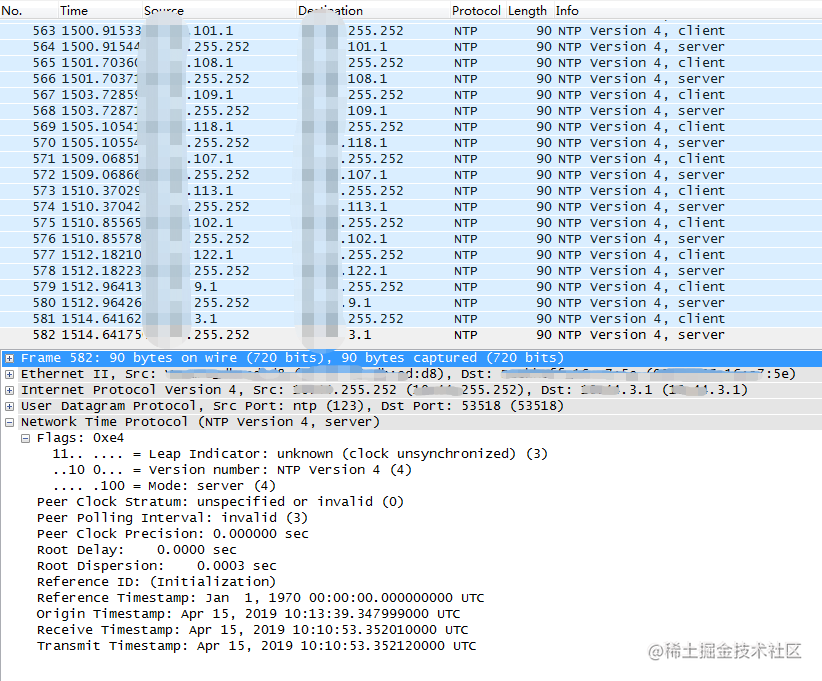This screenshot has width=822, height=681.
Task: Click the Info column header
Action: 566,11
